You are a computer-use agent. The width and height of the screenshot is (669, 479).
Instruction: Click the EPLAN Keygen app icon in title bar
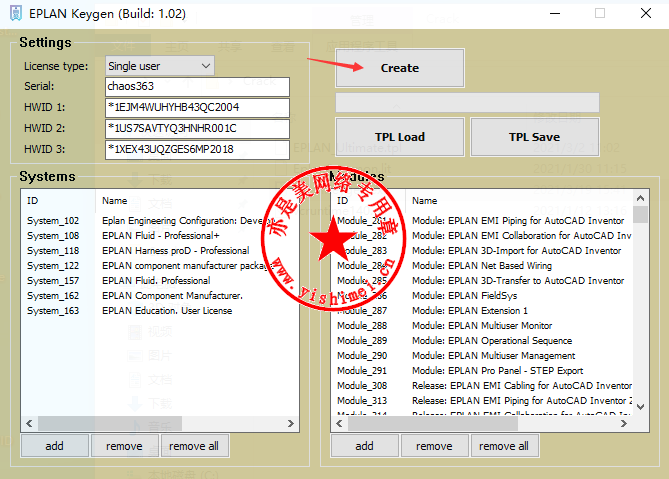click(16, 13)
